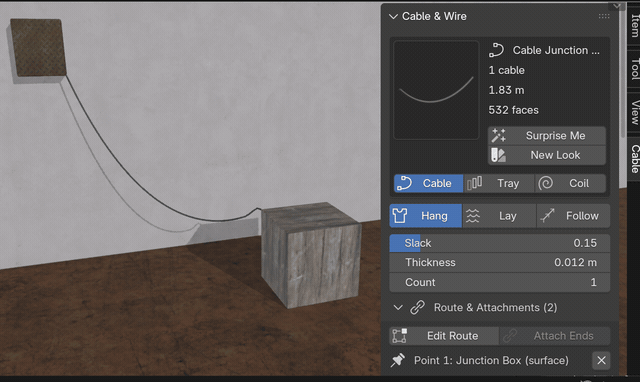Viewport: 640px width, 382px height.
Task: Click the Slack slider
Action: [x=500, y=243]
